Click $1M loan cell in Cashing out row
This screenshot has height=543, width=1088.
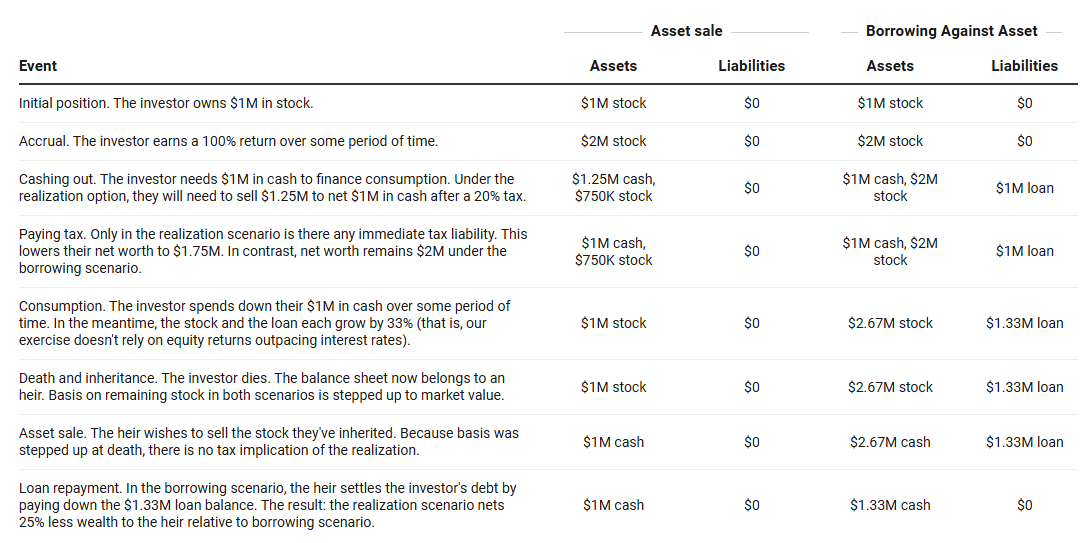[1024, 188]
